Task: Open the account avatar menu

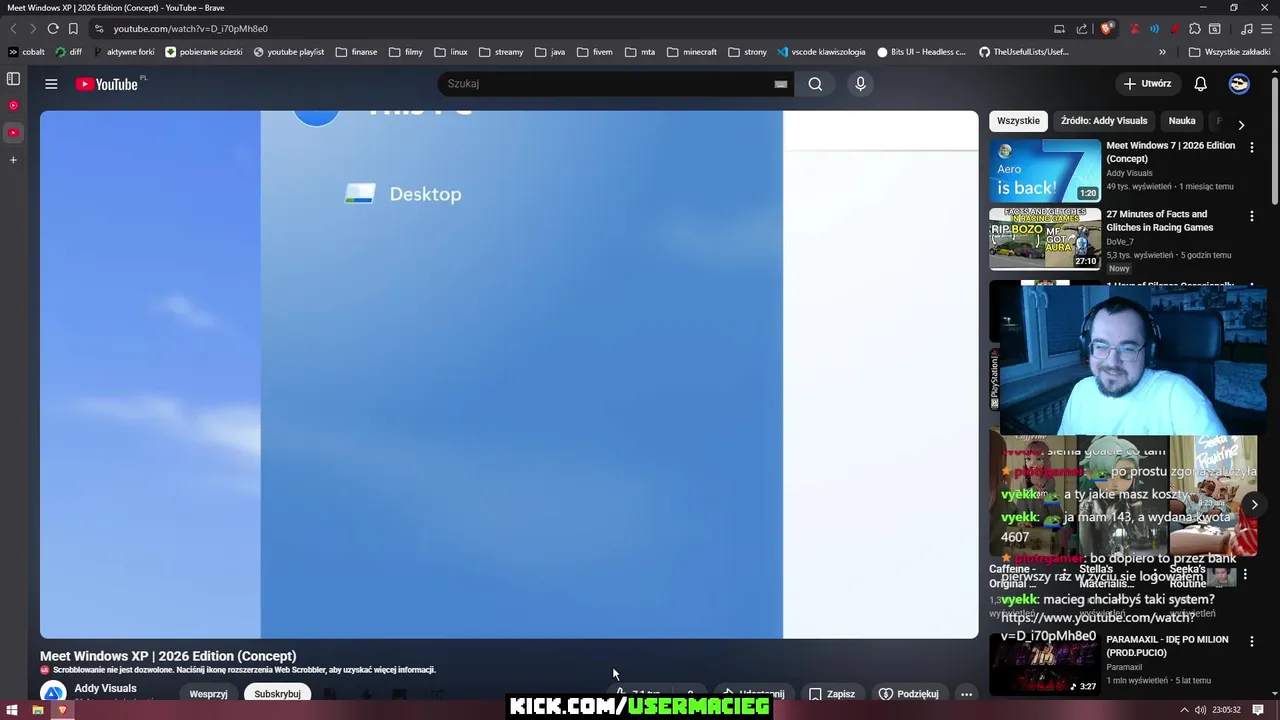Action: (x=1239, y=84)
